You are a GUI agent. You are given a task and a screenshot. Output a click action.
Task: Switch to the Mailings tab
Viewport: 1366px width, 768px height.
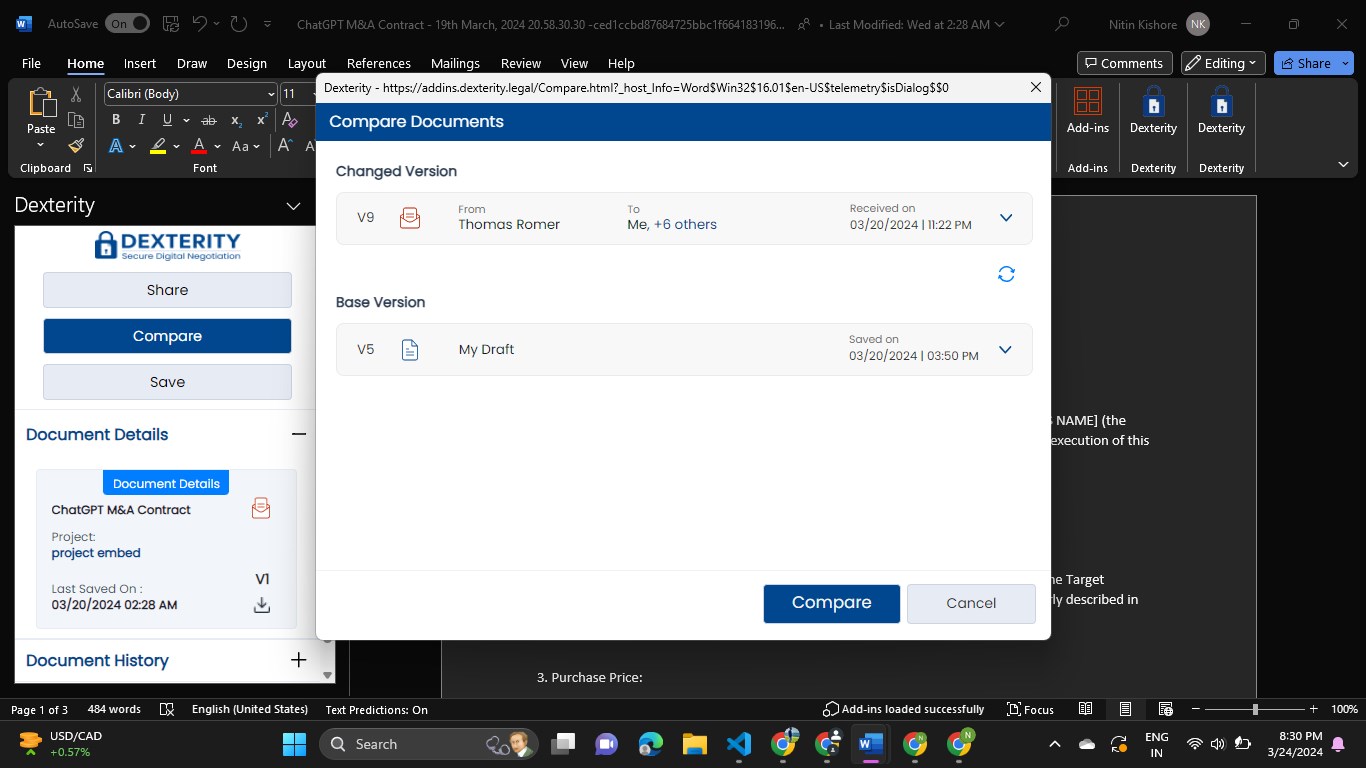point(455,63)
